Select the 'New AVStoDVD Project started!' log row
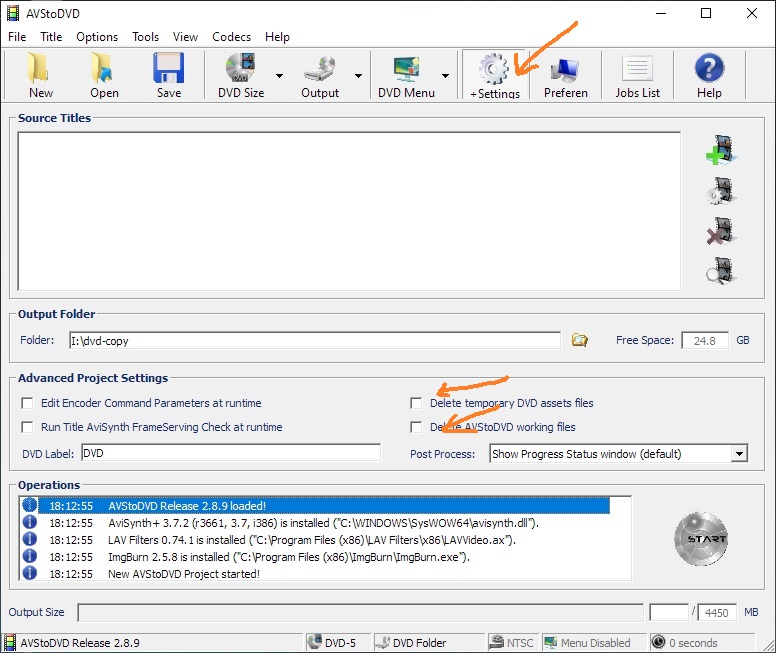This screenshot has height=653, width=776. click(315, 574)
